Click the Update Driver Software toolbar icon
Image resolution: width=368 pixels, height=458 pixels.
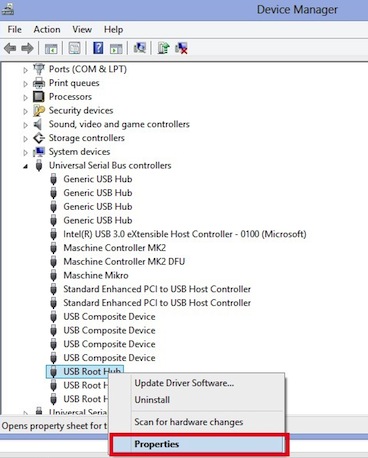(x=164, y=48)
